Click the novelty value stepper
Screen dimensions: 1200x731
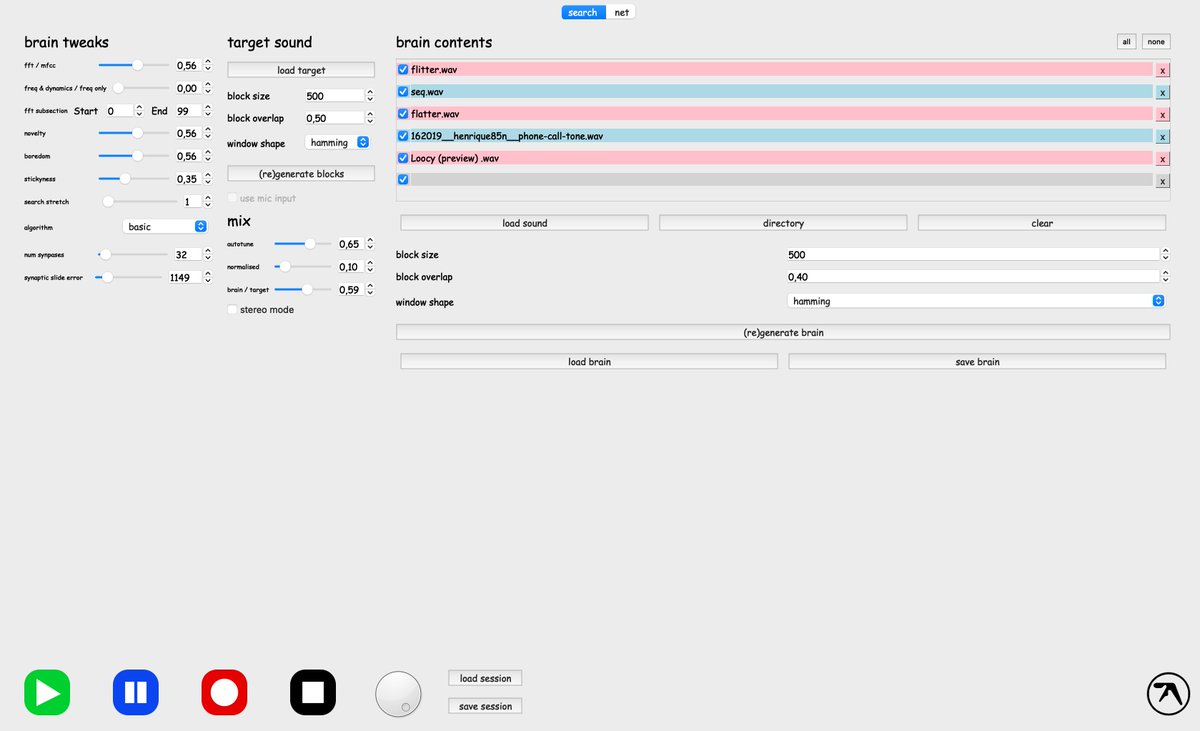coord(207,133)
